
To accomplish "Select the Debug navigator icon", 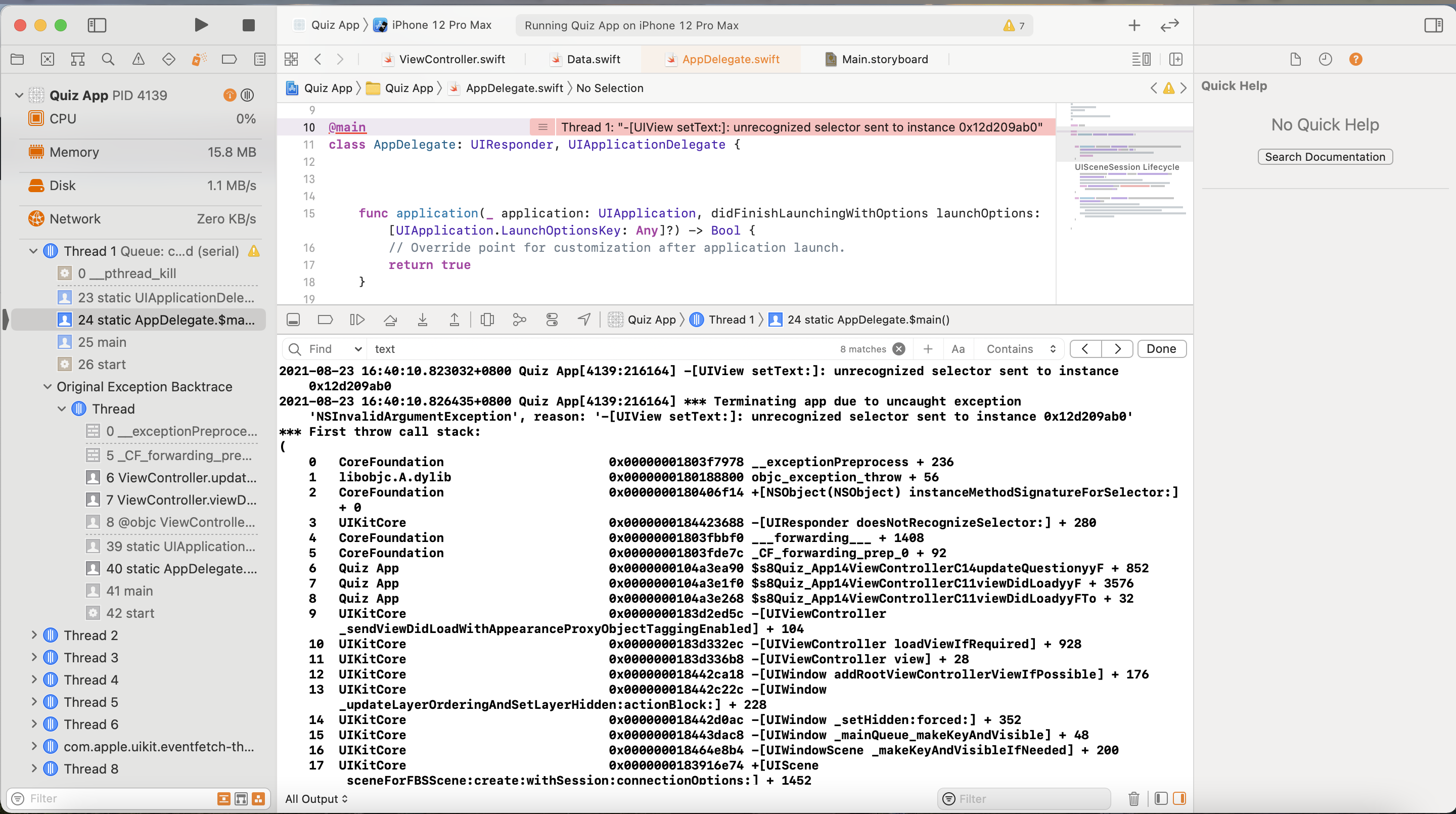I will click(x=199, y=59).
